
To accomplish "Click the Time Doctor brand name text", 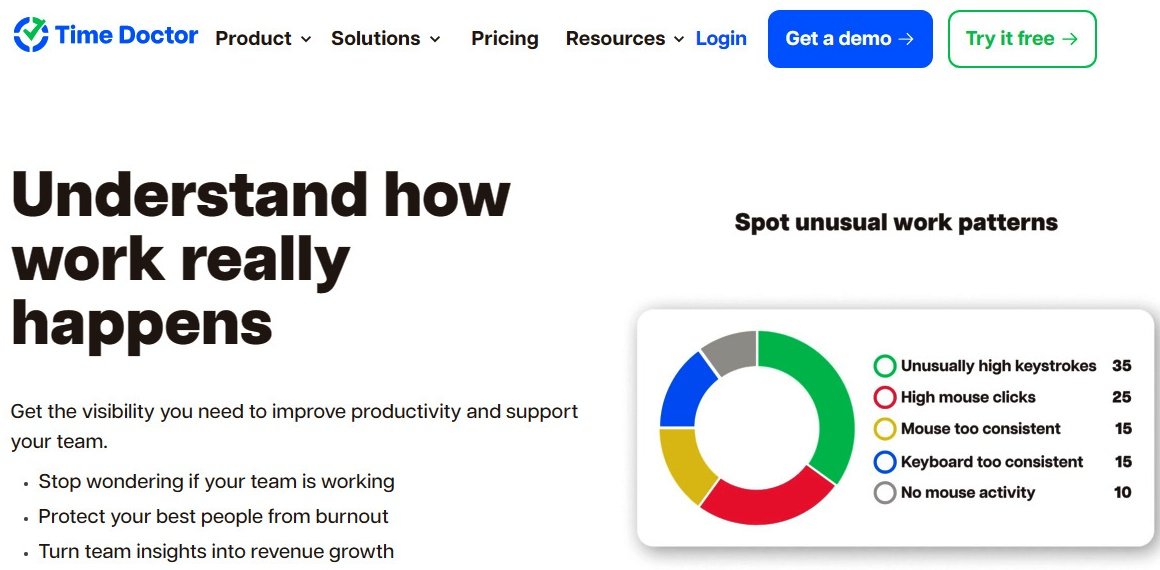I will tap(127, 35).
